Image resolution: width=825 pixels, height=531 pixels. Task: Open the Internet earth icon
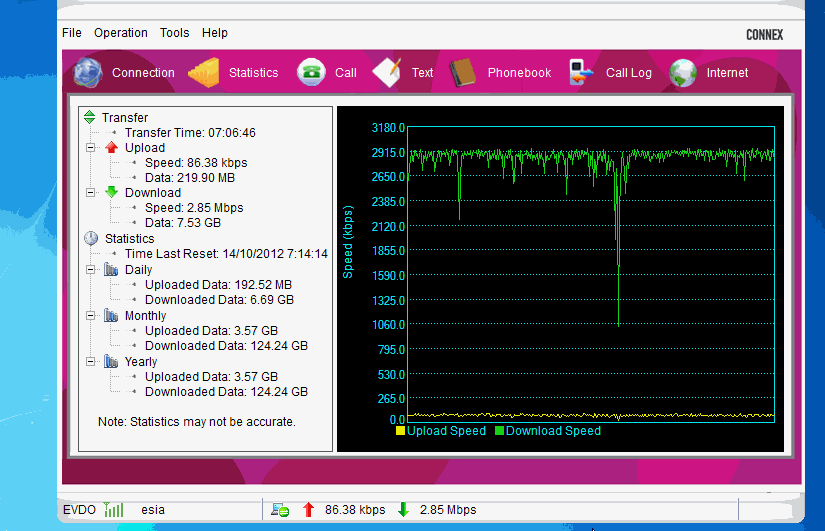tap(683, 73)
